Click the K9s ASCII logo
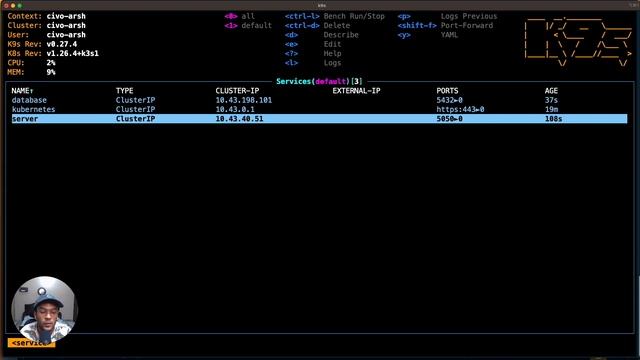 coord(578,41)
